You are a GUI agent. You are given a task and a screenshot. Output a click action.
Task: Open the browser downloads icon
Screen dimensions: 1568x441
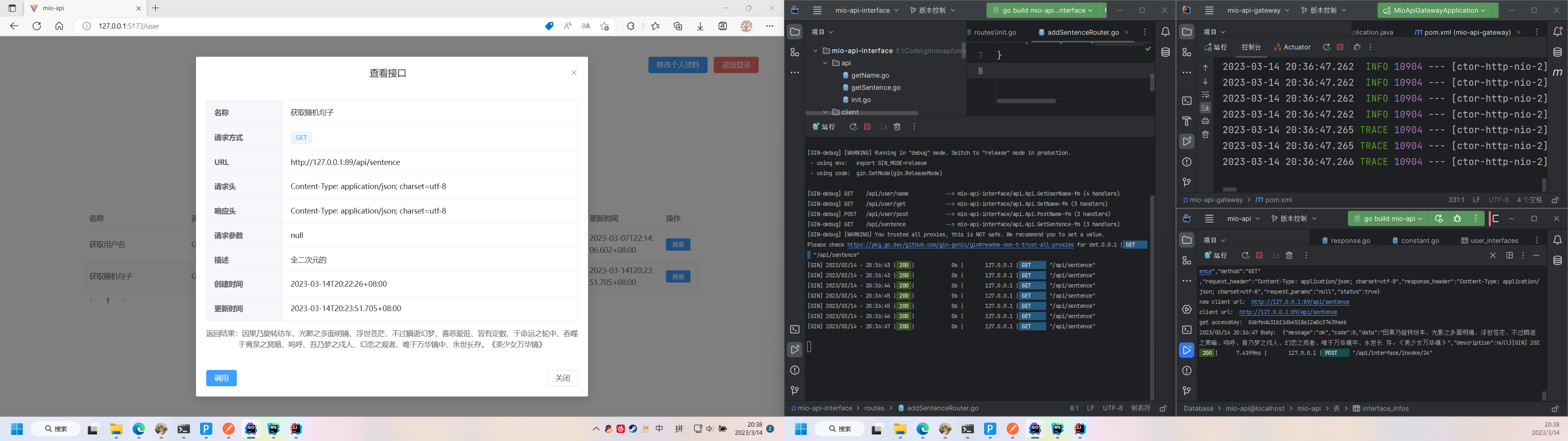pos(700,26)
